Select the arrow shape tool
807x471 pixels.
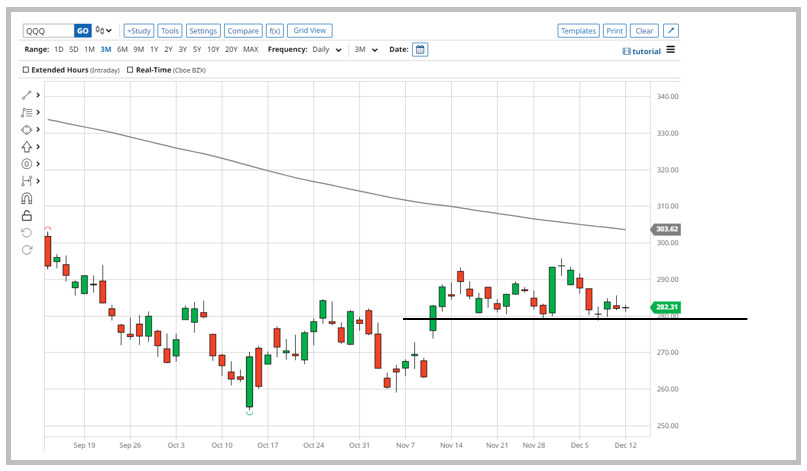coord(27,146)
